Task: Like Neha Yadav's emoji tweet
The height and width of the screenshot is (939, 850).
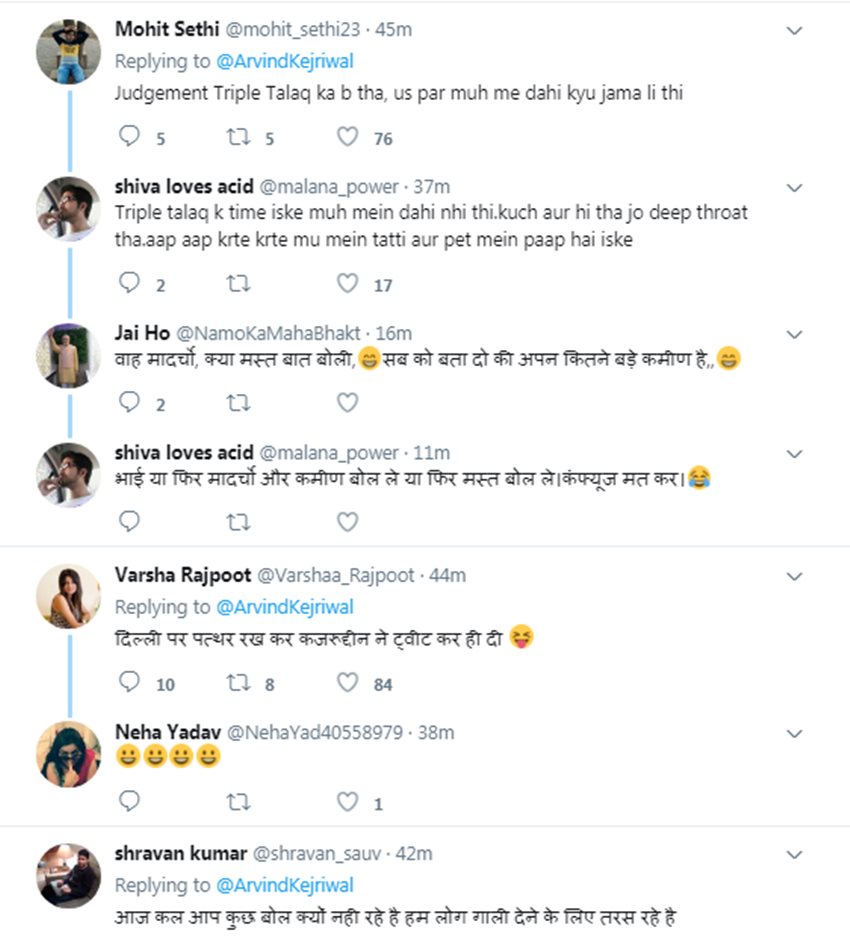Action: (347, 801)
